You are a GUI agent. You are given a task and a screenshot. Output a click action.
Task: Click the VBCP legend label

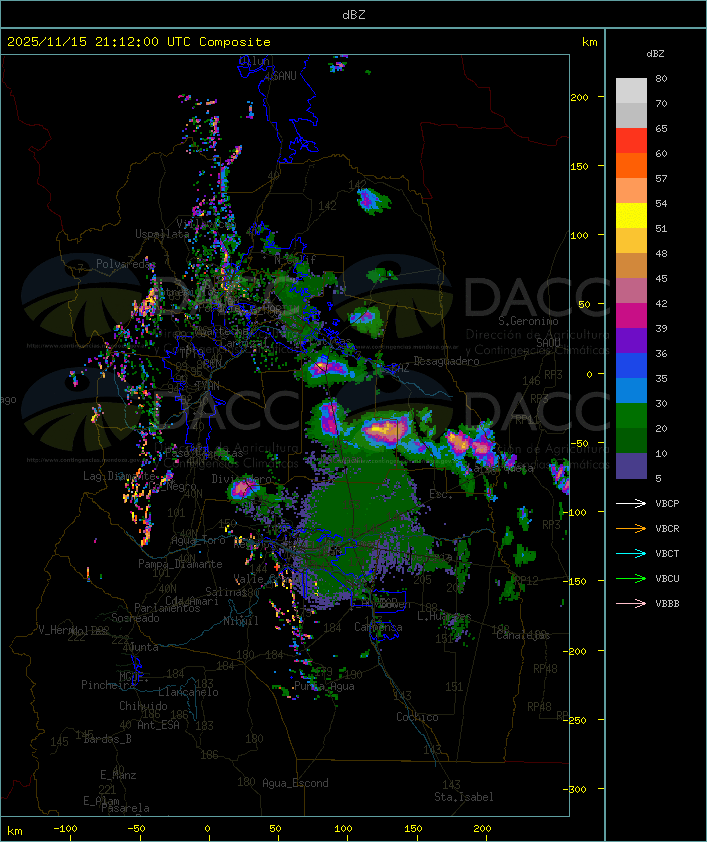667,504
